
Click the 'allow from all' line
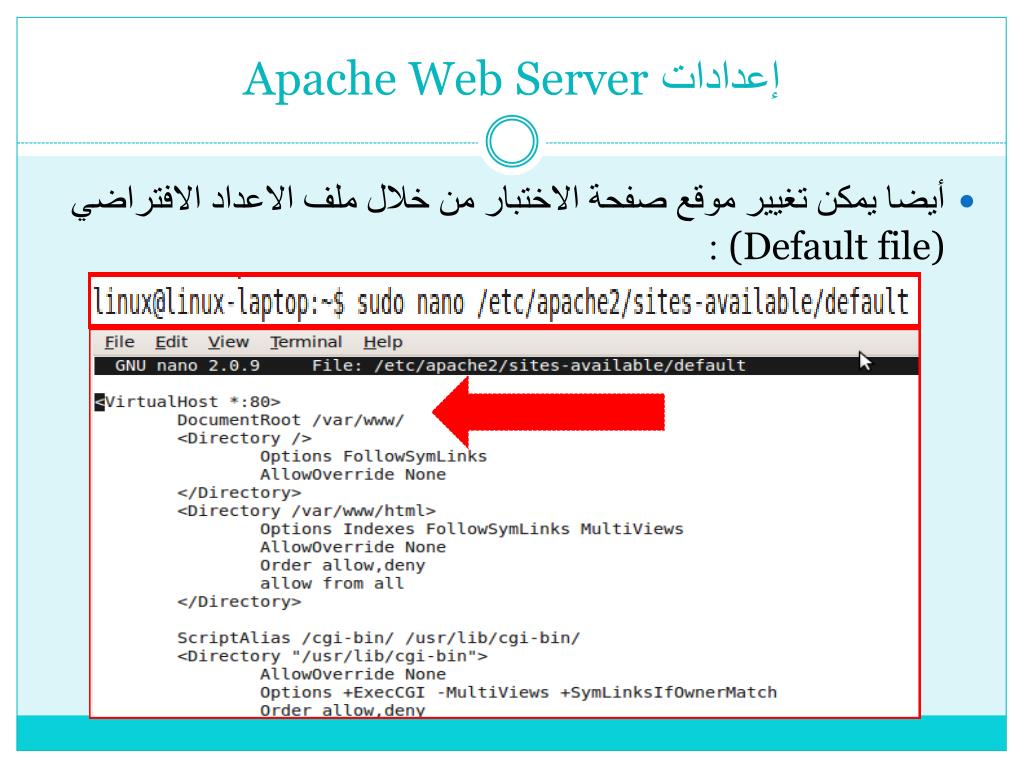(x=332, y=583)
